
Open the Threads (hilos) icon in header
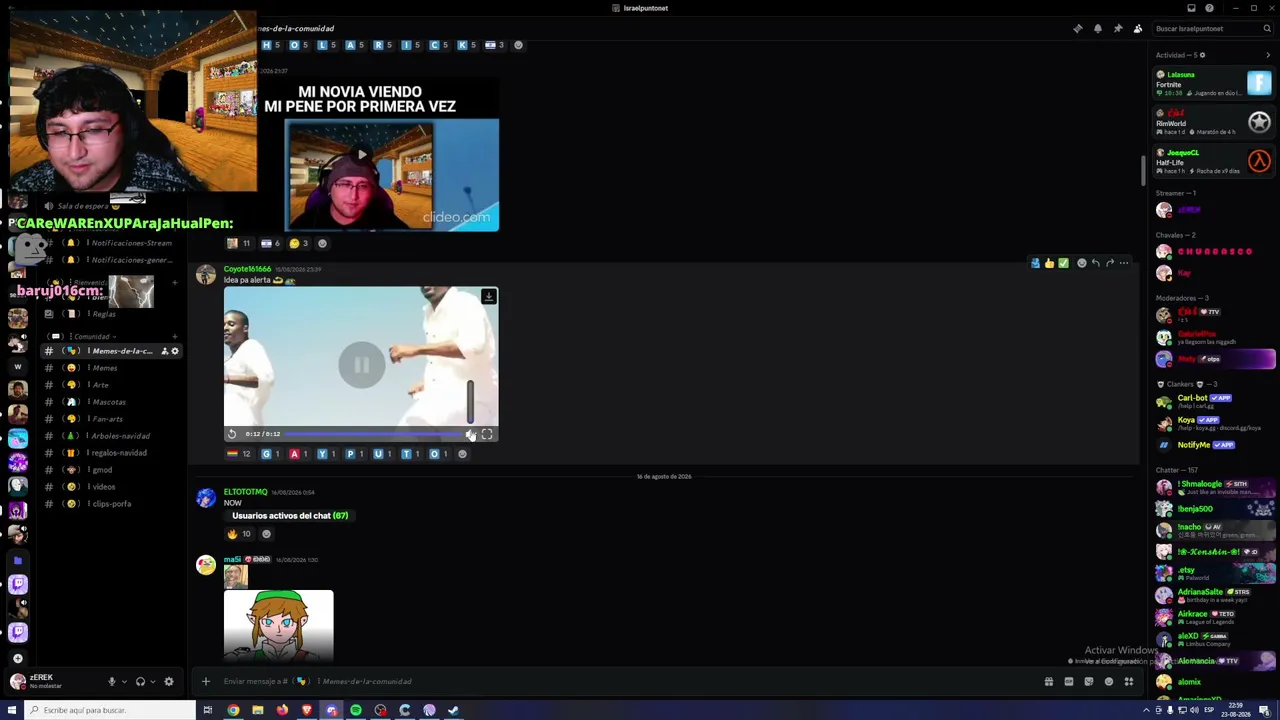(x=1077, y=28)
